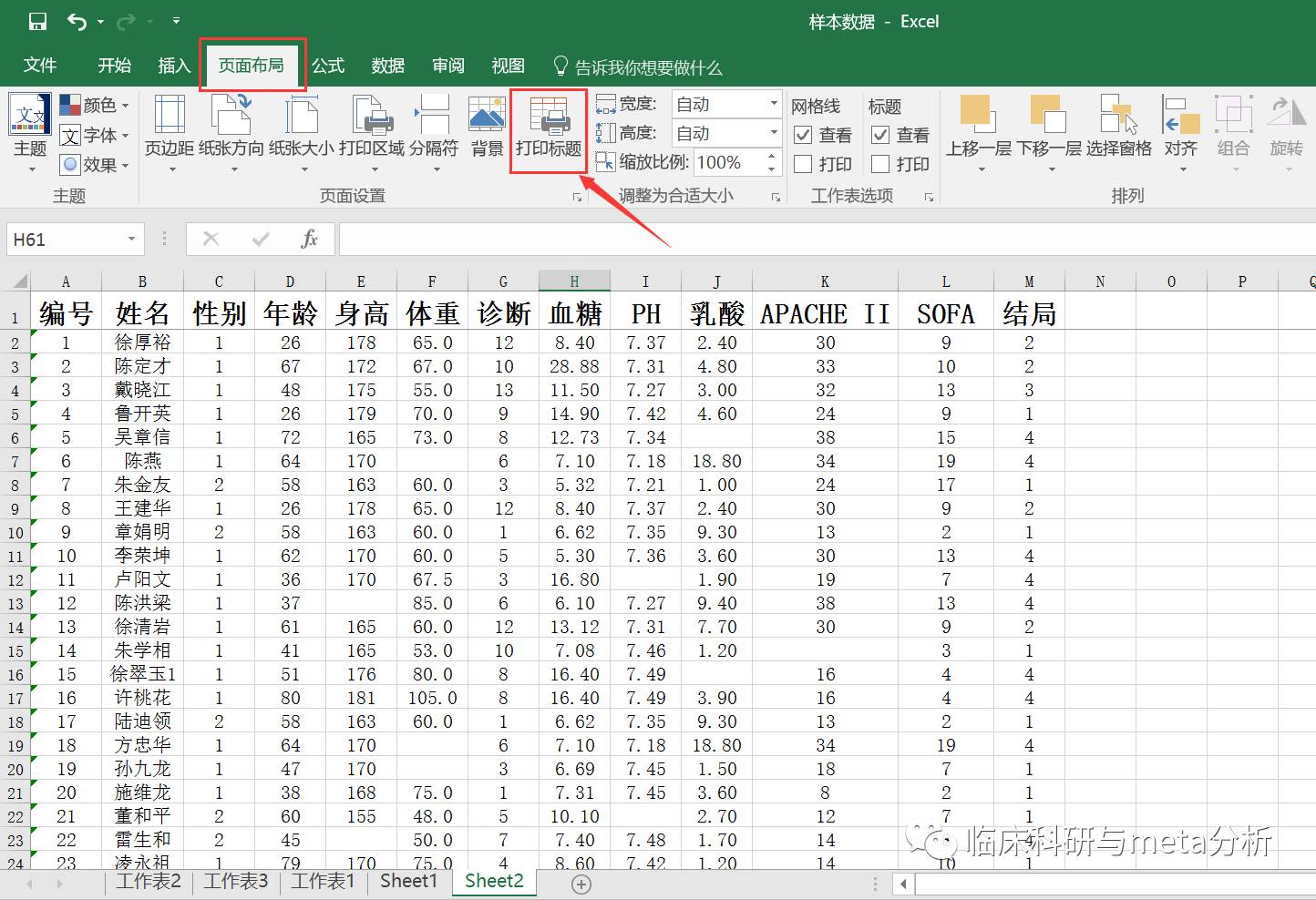
Task: Open the 审阅 ribbon tab
Action: 448,66
